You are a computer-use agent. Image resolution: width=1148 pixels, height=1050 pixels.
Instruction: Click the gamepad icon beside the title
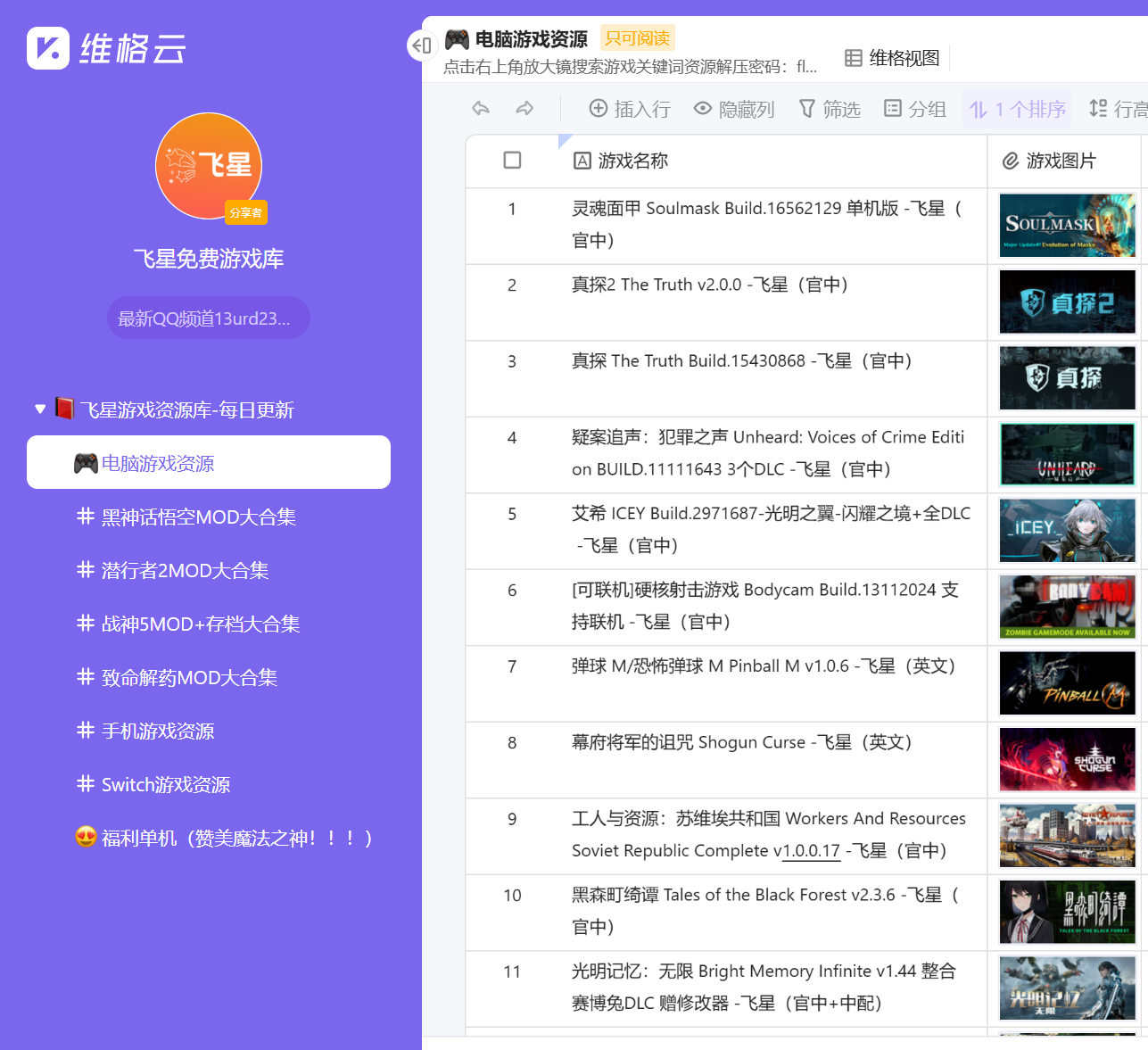coord(457,39)
